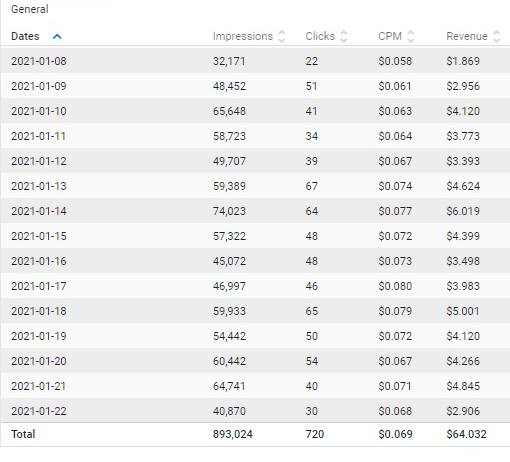The width and height of the screenshot is (510, 462).
Task: Click total impressions 893,024
Action: tap(233, 434)
